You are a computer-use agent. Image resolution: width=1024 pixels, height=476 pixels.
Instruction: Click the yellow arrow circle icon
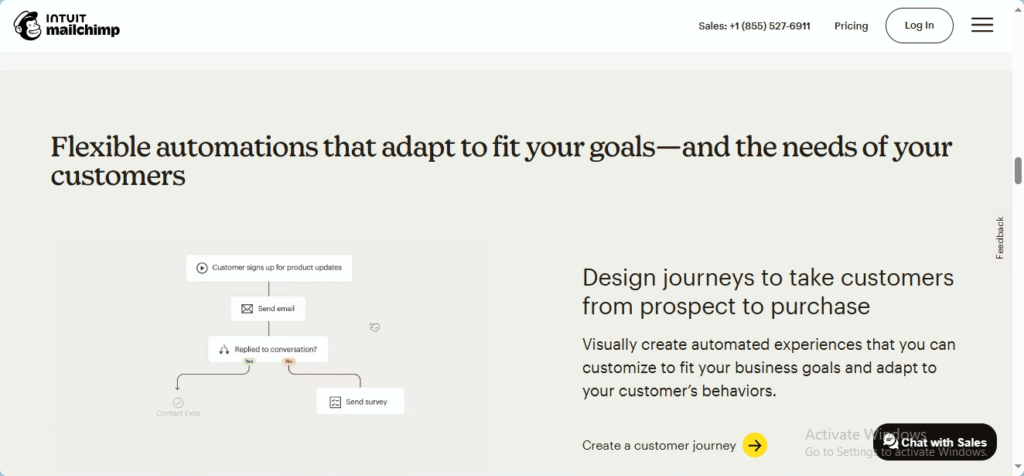(x=755, y=445)
